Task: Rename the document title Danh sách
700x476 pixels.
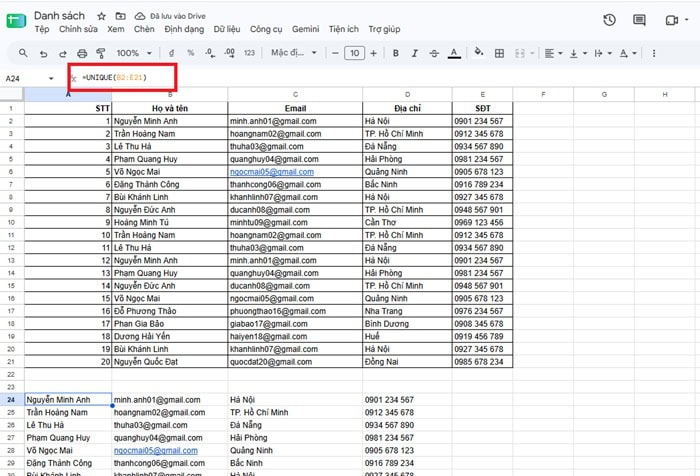Action: tap(59, 16)
